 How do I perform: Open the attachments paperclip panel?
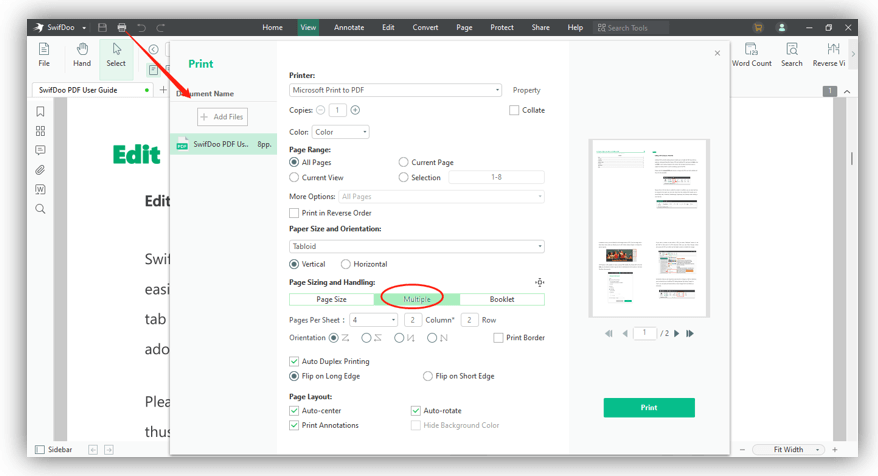[40, 170]
